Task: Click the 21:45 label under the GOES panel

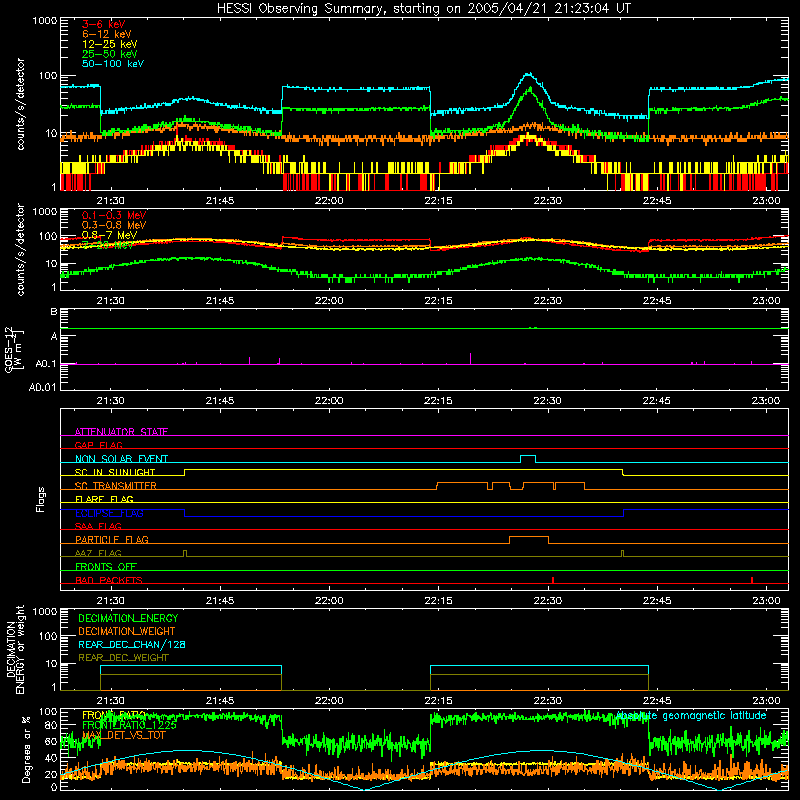Action: coord(220,401)
